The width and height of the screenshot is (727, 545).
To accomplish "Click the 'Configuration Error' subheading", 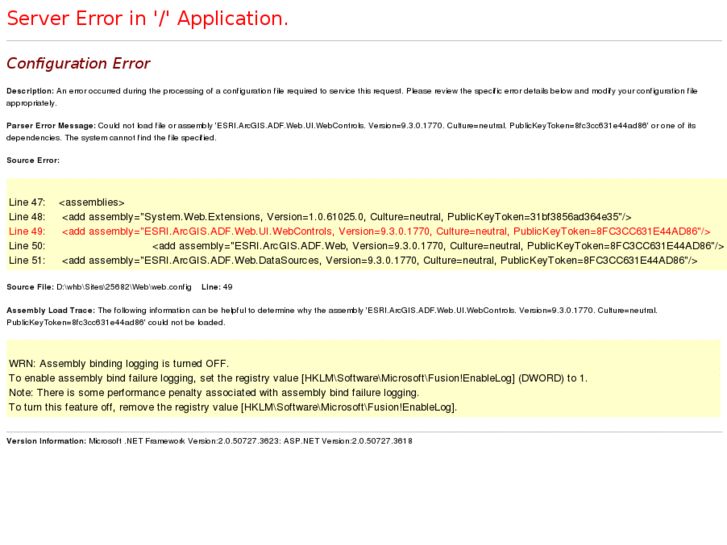I will coord(78,63).
